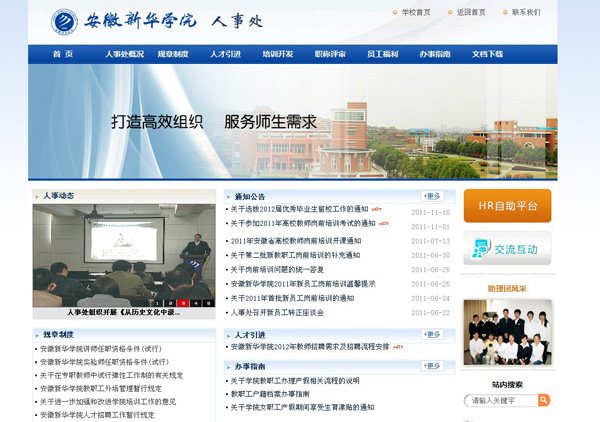Click the 交流互动 chat icon banner
Image resolution: width=600 pixels, height=422 pixels.
pos(507,249)
